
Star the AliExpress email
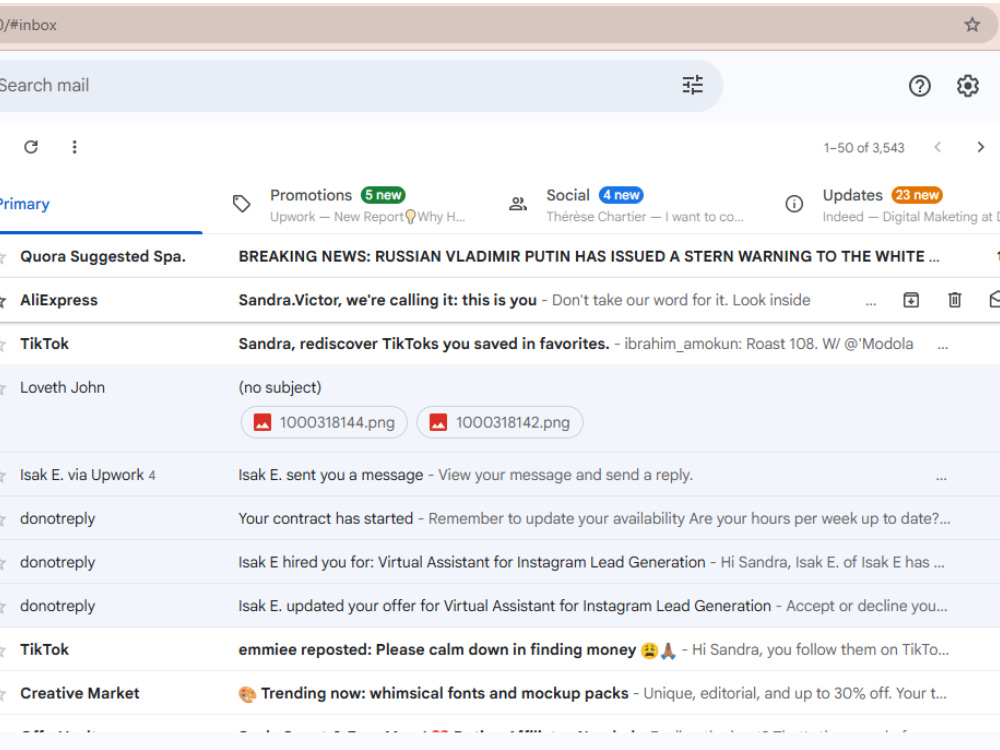click(x=2, y=300)
